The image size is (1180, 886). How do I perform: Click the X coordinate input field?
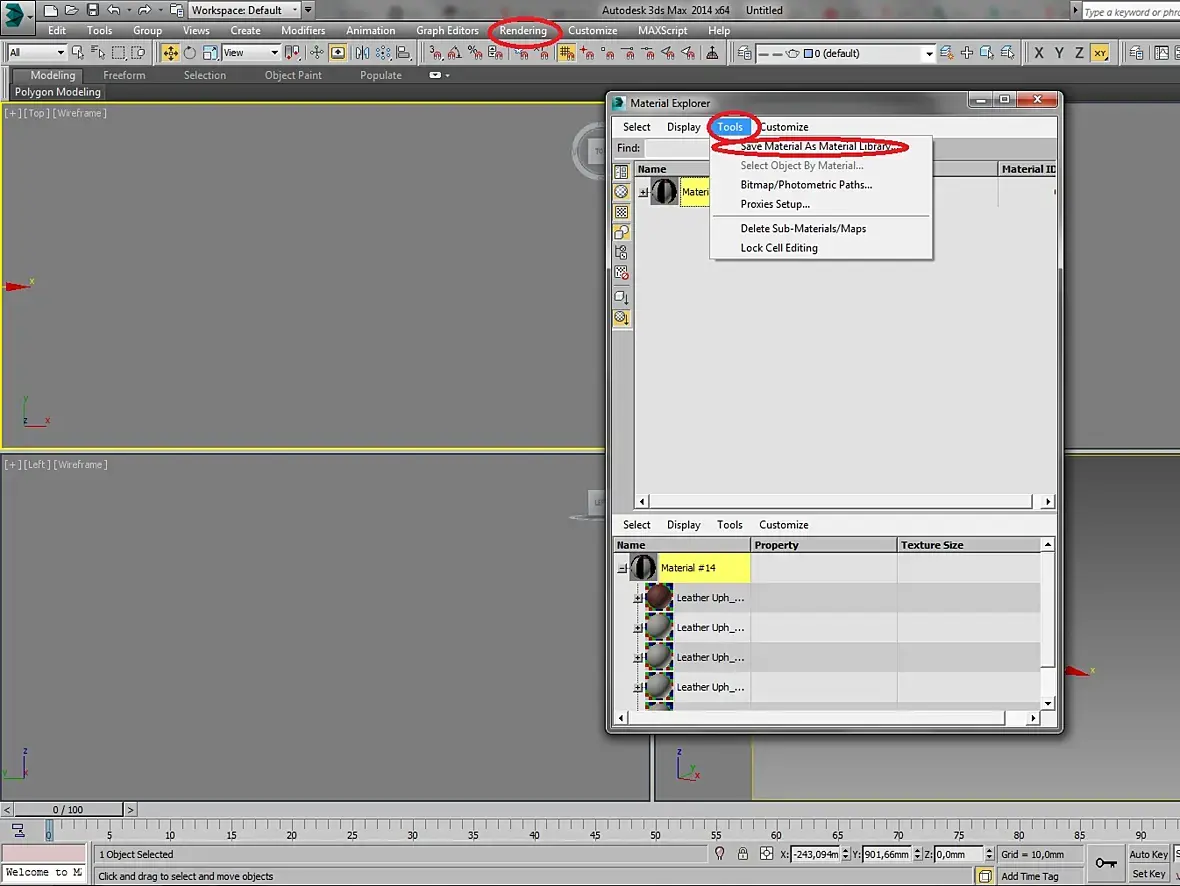click(815, 854)
